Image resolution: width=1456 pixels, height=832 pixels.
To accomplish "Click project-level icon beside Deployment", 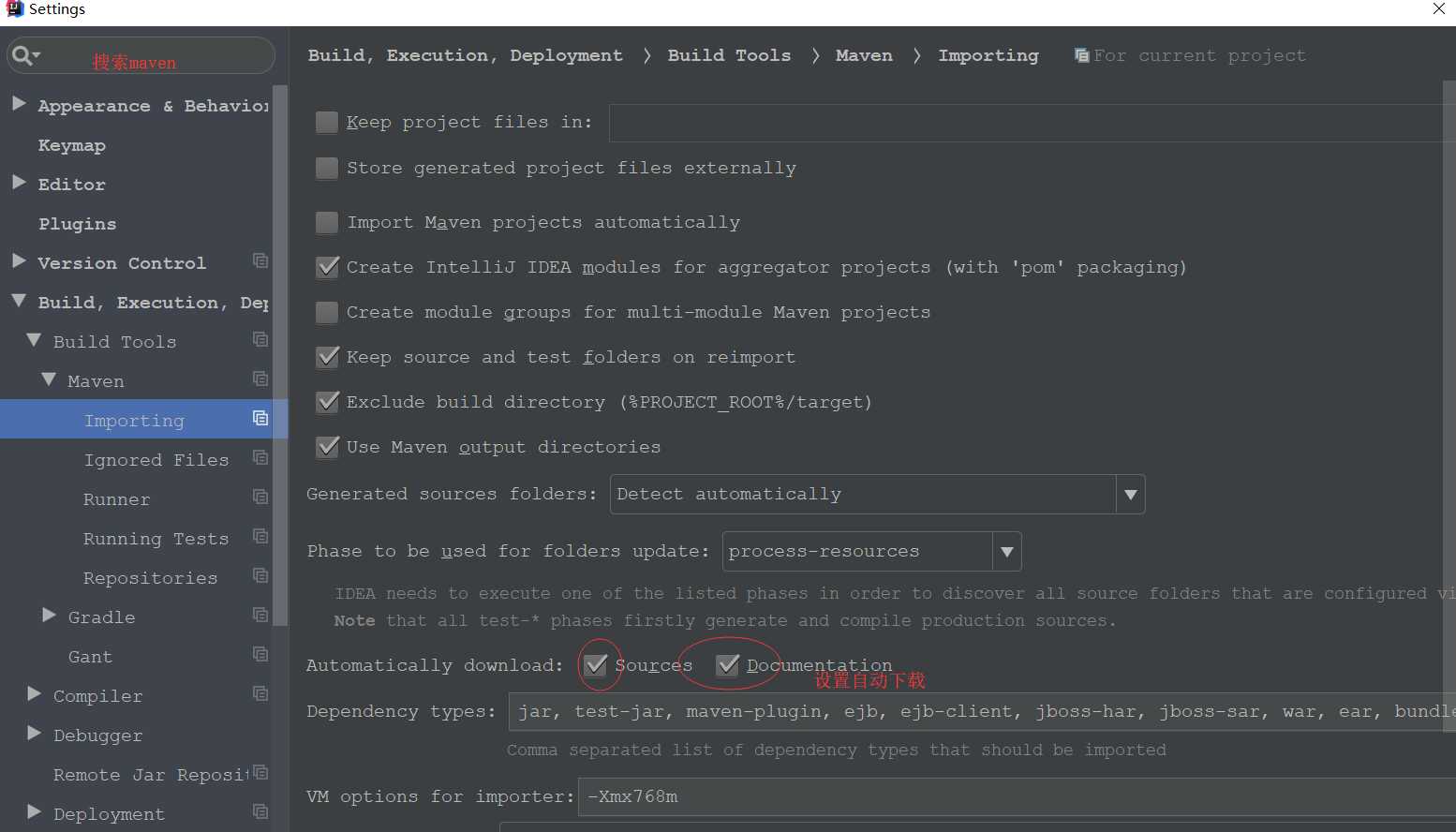I will click(x=260, y=811).
